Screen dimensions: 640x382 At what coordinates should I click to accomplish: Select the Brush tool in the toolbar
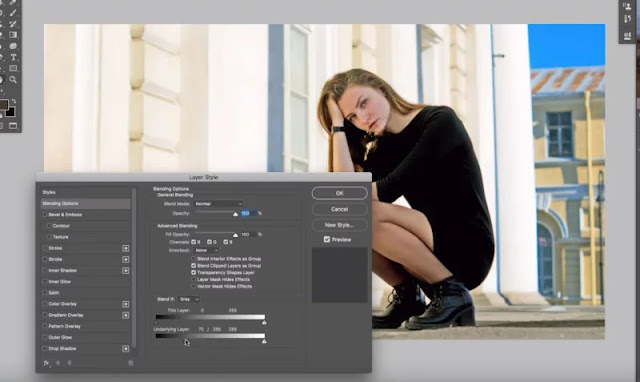13,13
